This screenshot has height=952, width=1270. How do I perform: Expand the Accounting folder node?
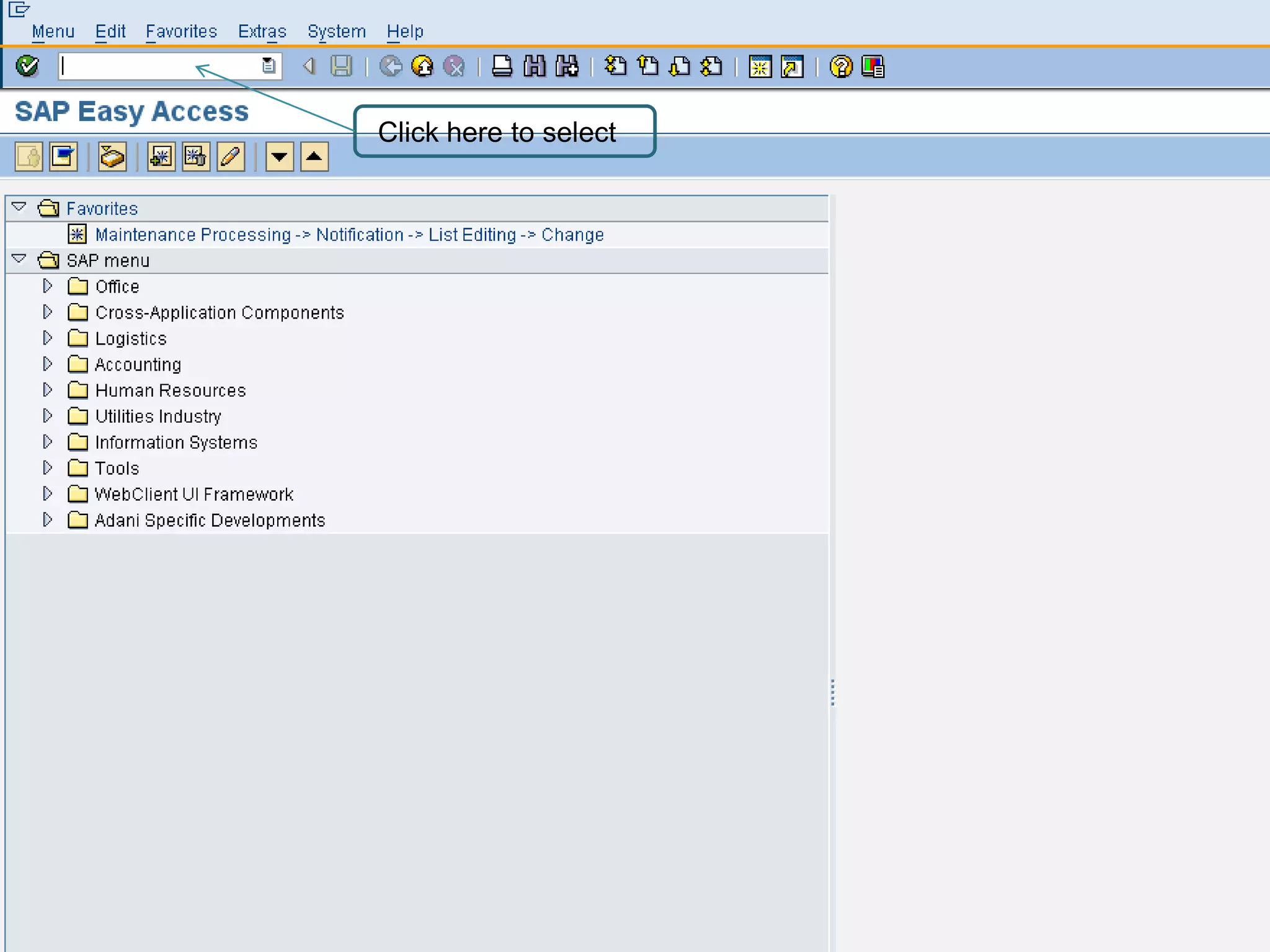pos(47,364)
